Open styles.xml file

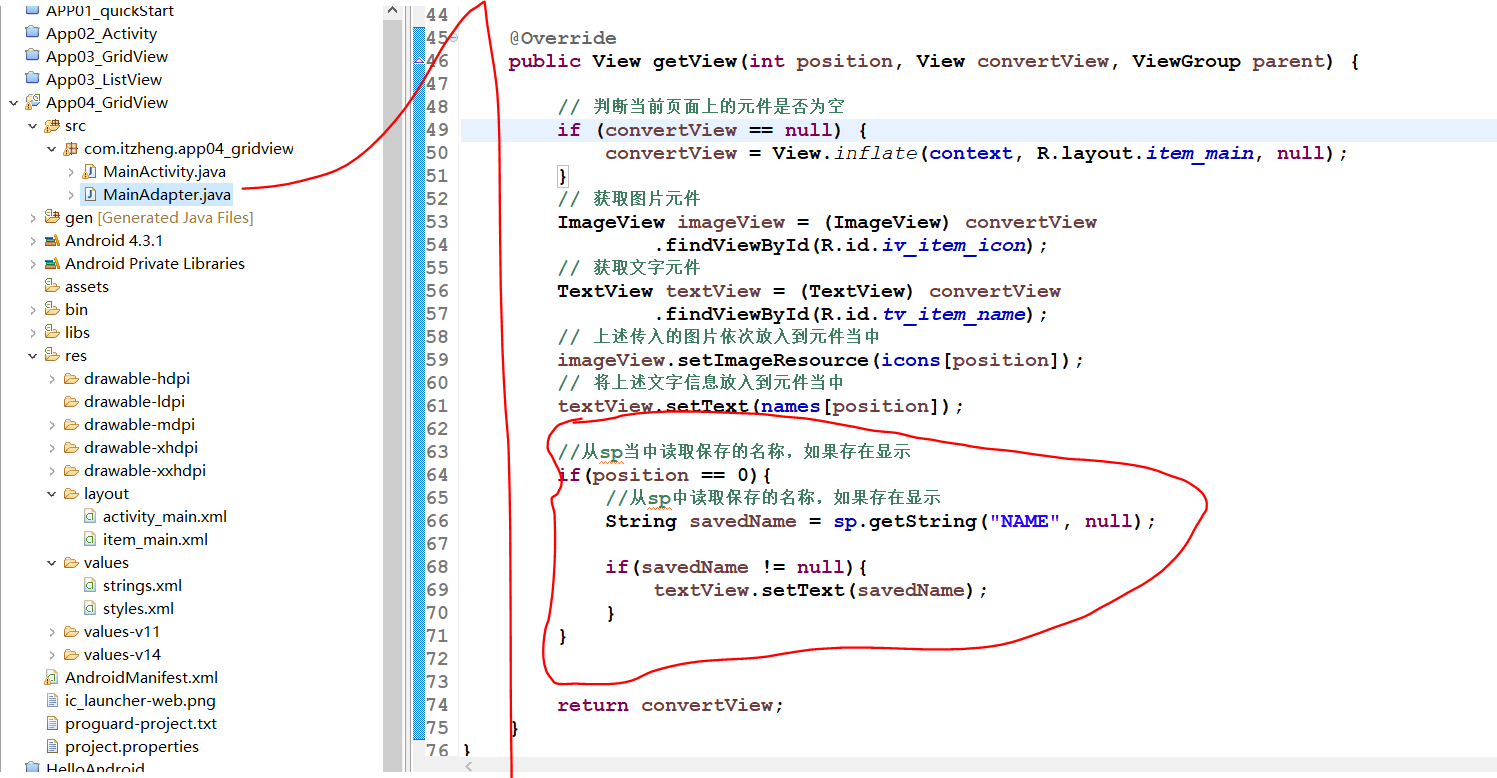[x=138, y=609]
